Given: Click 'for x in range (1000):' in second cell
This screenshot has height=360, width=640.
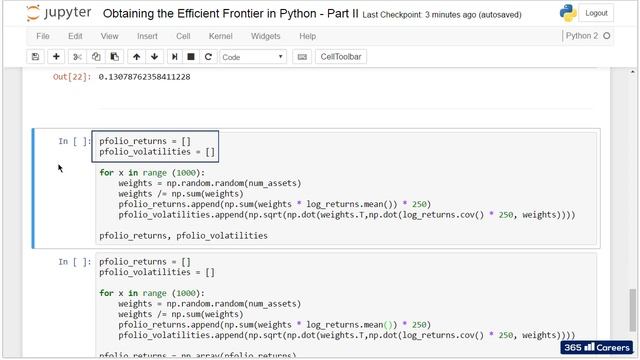Looking at the screenshot, I should (152, 293).
